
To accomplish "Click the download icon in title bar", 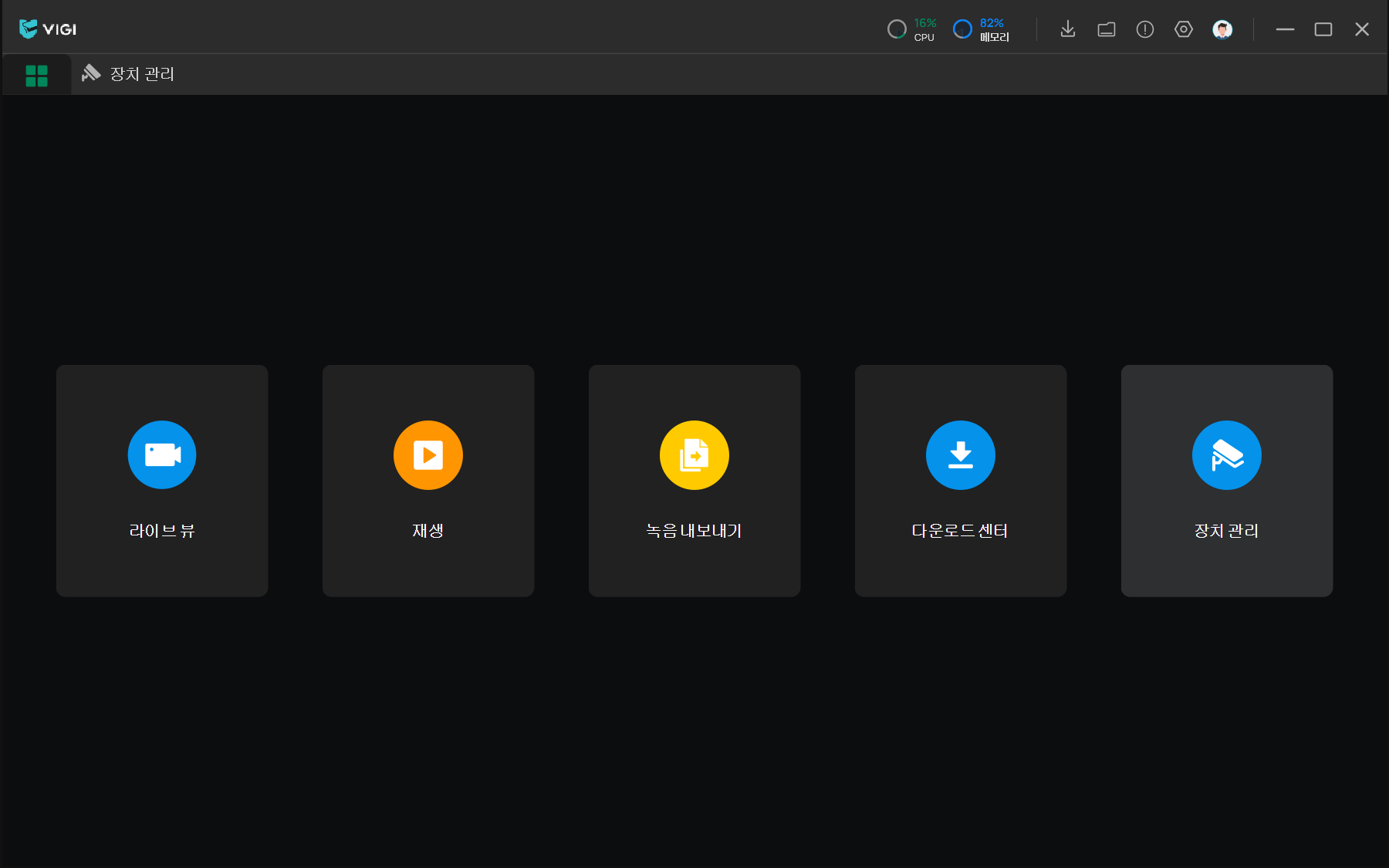I will [1068, 29].
